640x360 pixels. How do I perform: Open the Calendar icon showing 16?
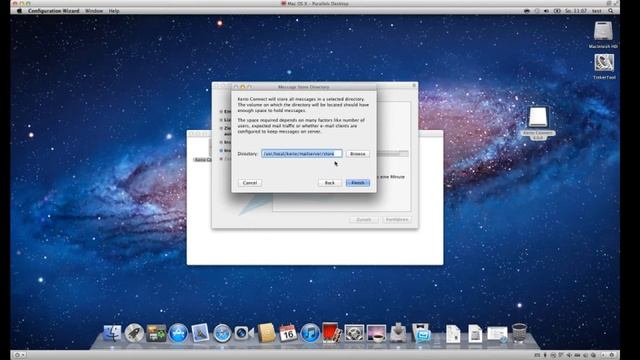[288, 333]
